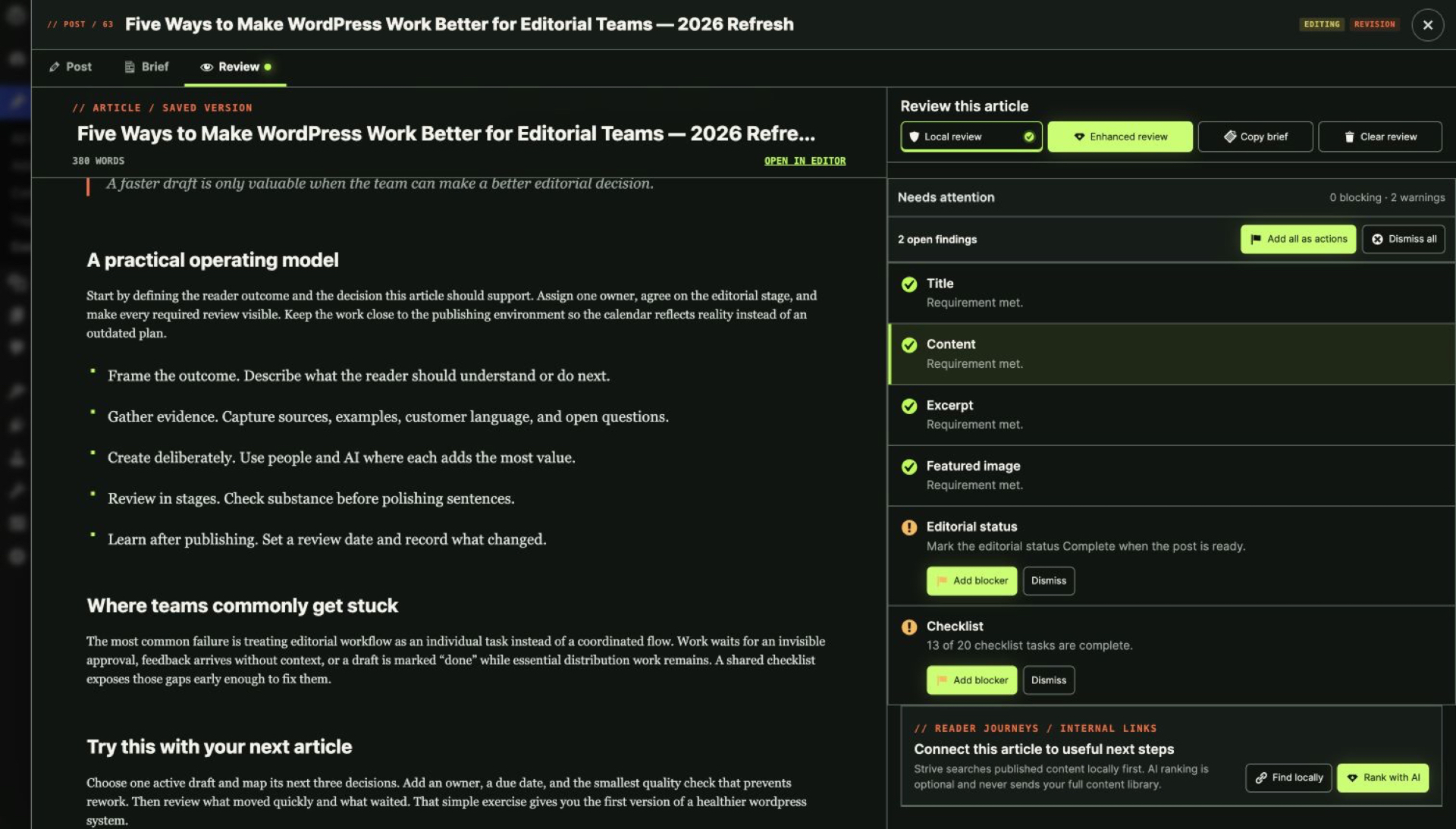Click the '0 blocking · 2 warnings' summary
1456x829 pixels.
tap(1387, 197)
